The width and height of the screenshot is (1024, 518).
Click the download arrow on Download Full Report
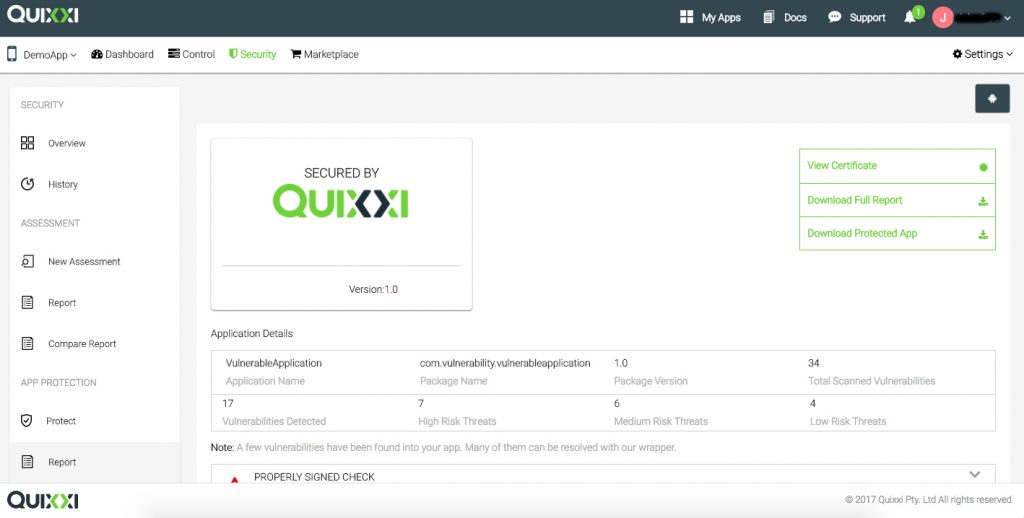pyautogui.click(x=983, y=201)
